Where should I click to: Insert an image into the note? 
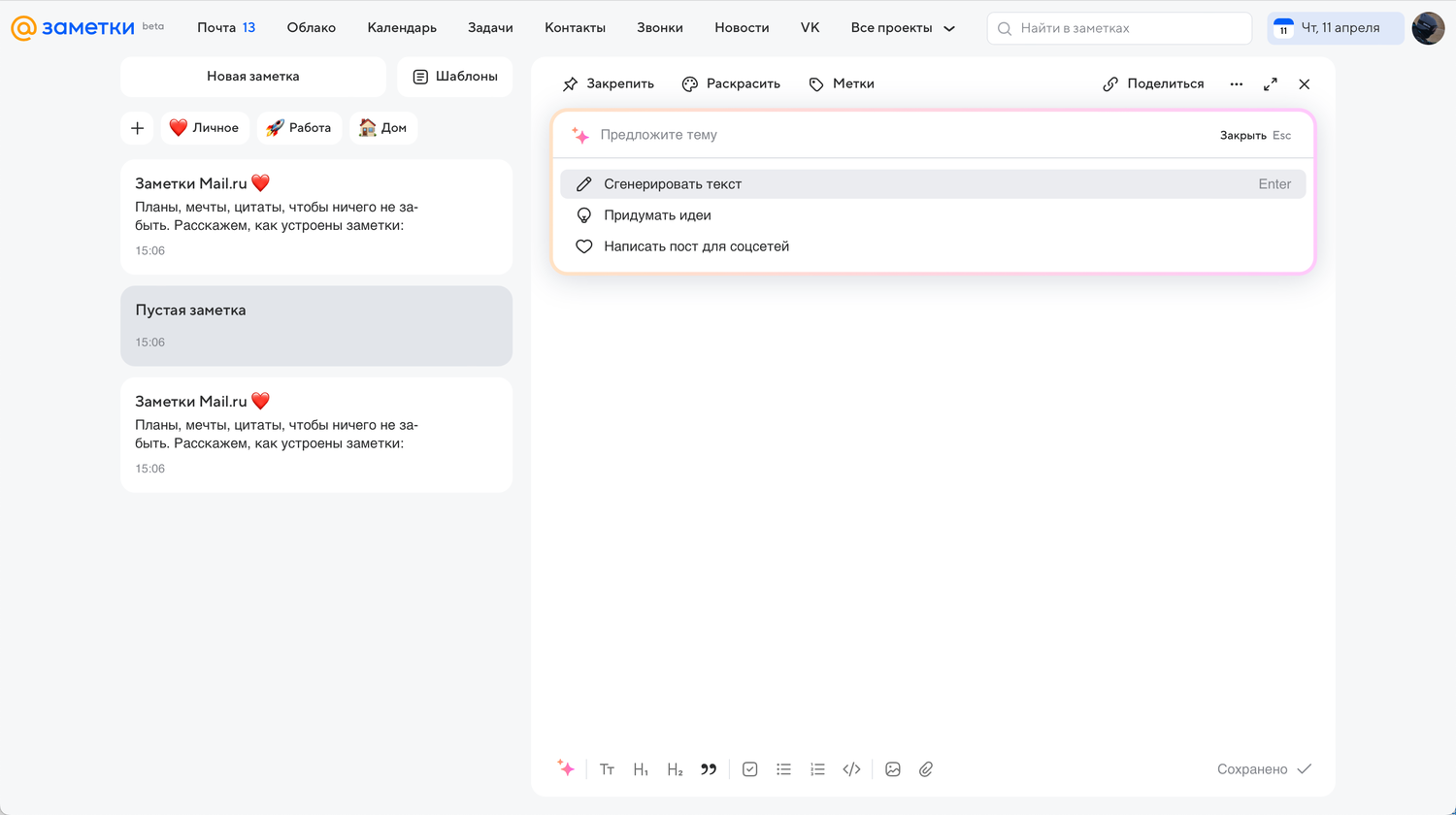point(893,769)
